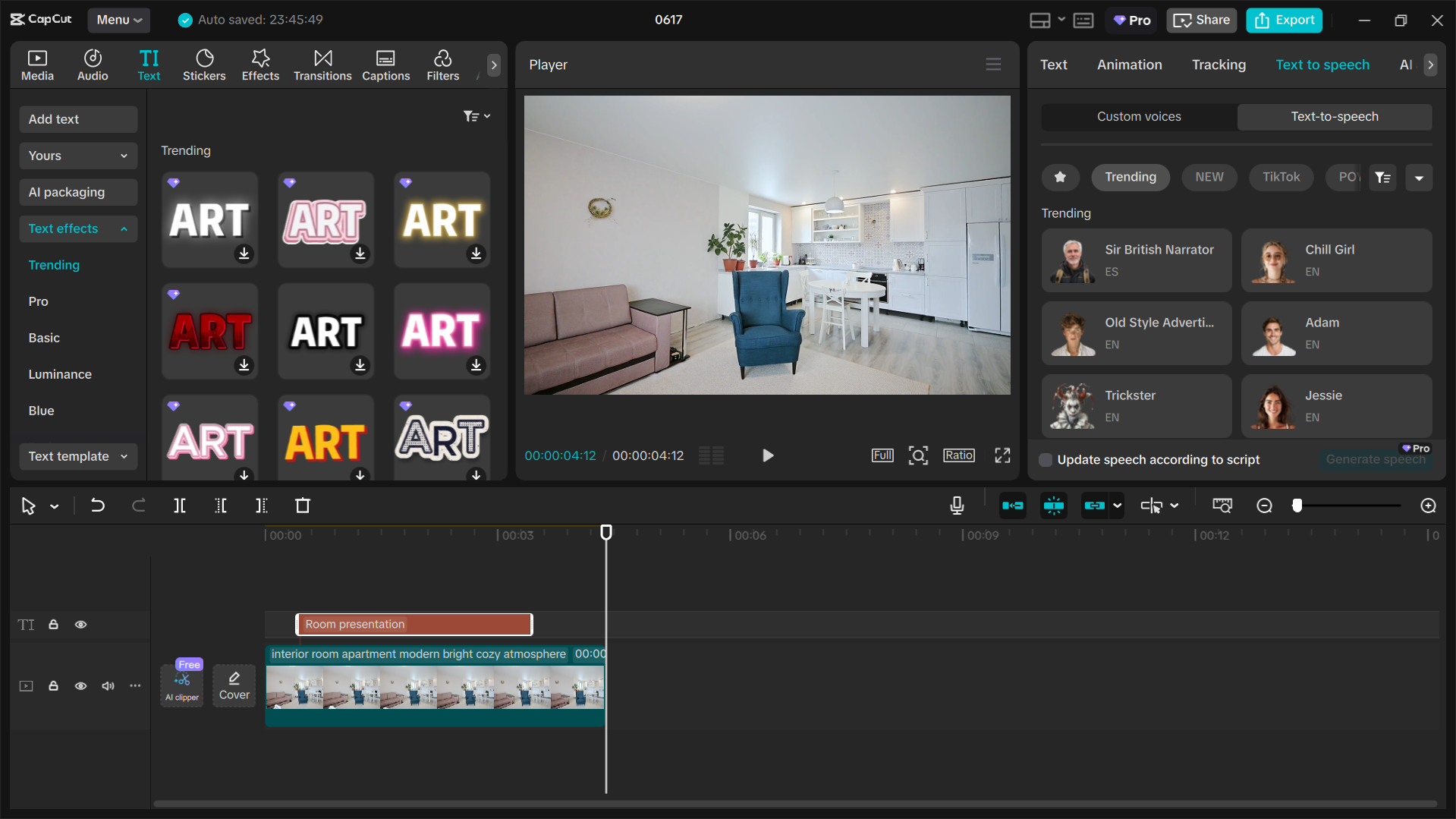
Task: Enable Update speech according to script
Action: [1045, 460]
